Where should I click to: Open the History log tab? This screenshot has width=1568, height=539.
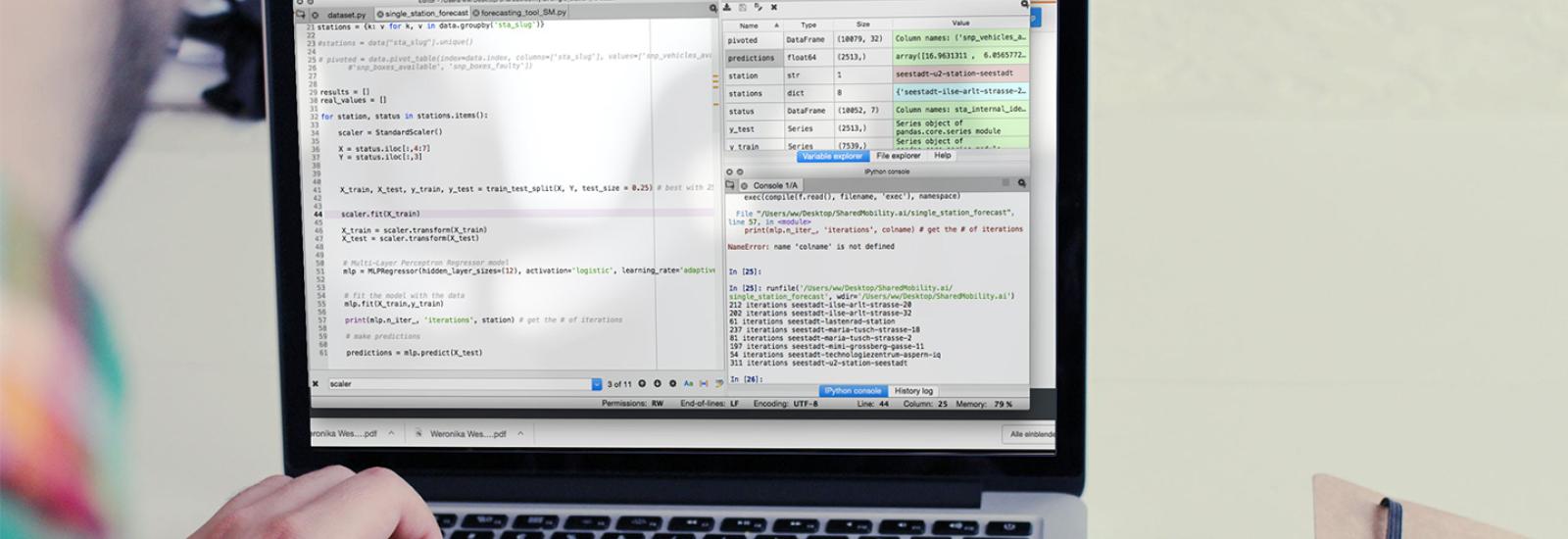click(x=913, y=391)
